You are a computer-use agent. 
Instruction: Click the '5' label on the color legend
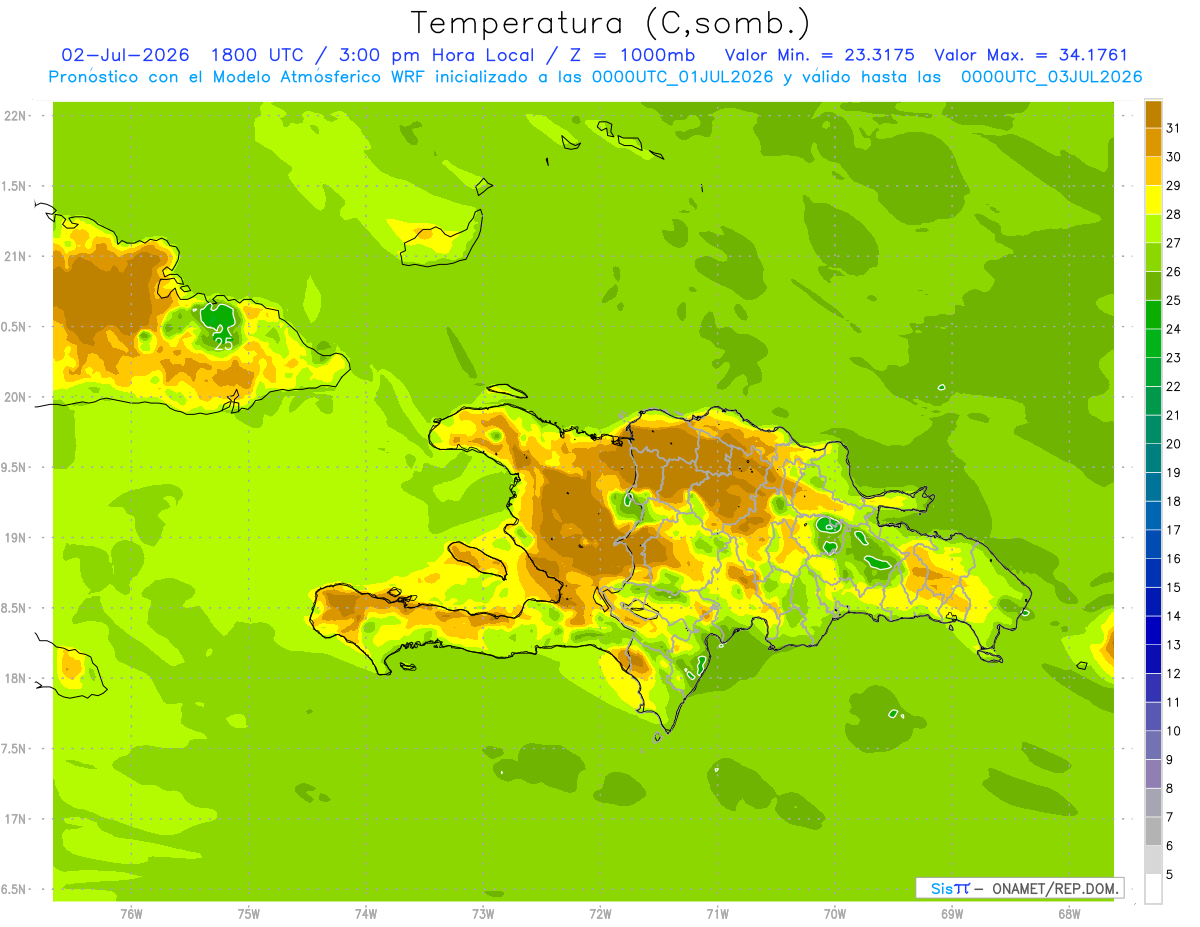tap(1170, 875)
